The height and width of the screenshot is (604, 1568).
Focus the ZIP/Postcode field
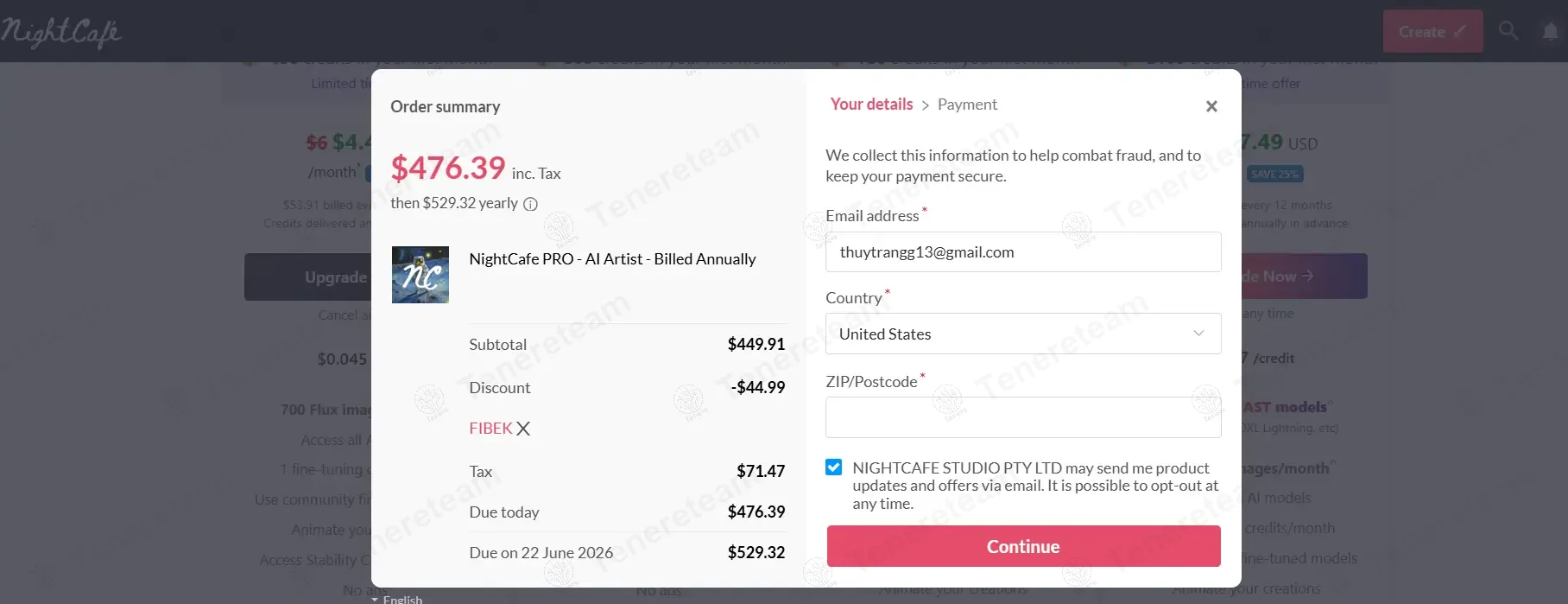[x=1022, y=417]
